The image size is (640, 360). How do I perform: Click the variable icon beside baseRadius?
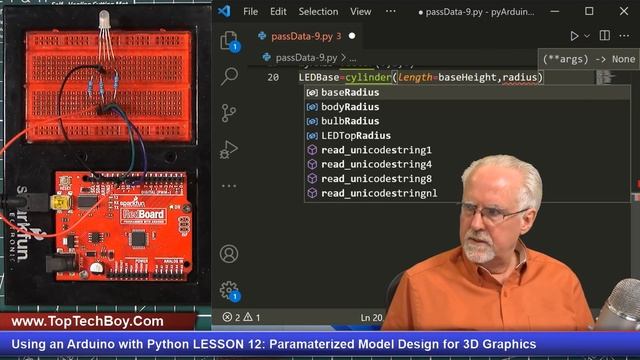(312, 93)
